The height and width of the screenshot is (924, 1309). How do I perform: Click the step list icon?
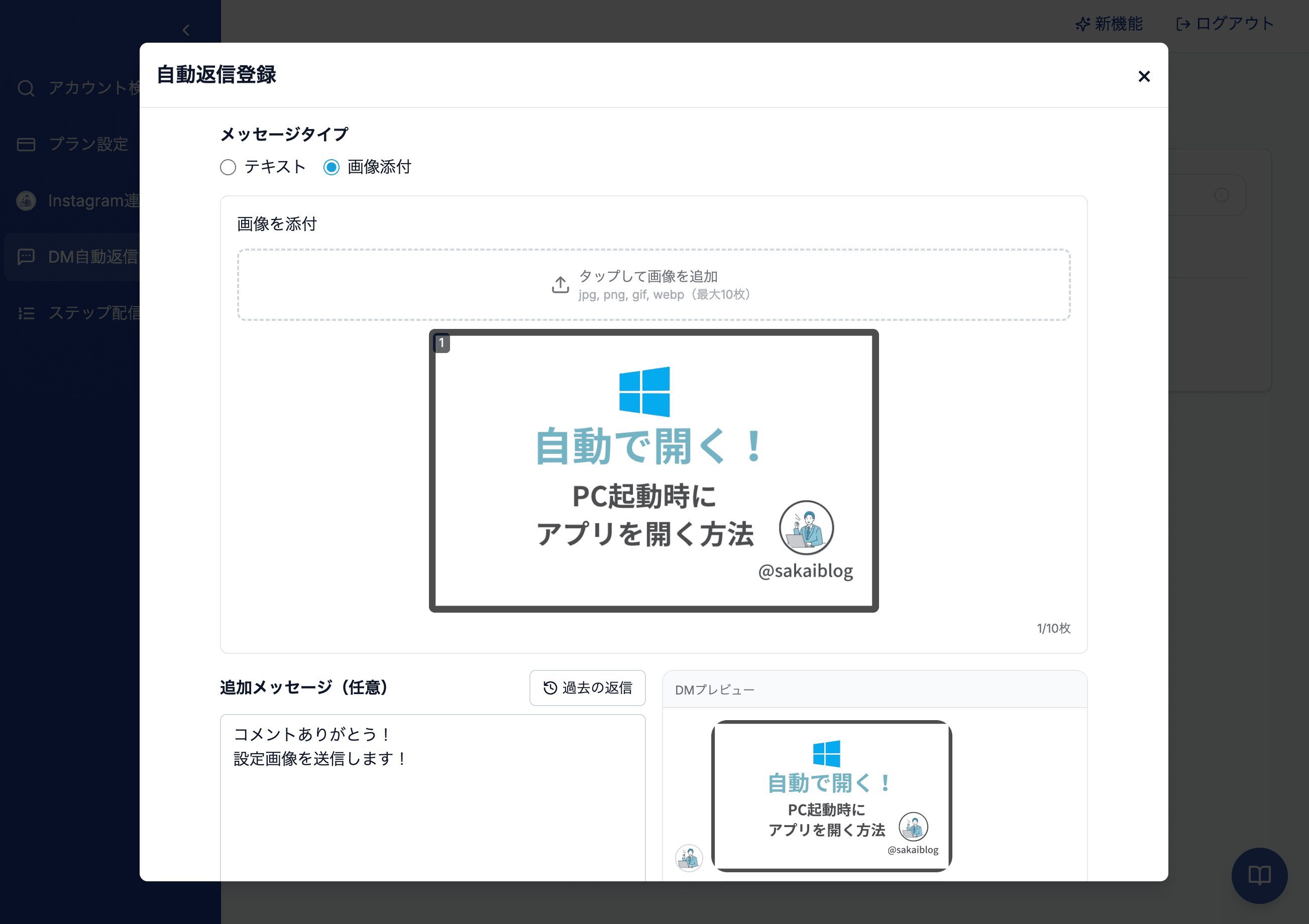point(26,313)
